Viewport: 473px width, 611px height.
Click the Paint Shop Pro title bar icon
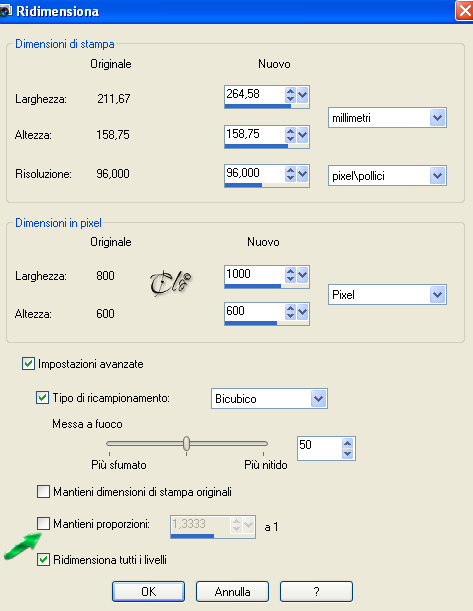pyautogui.click(x=5, y=11)
